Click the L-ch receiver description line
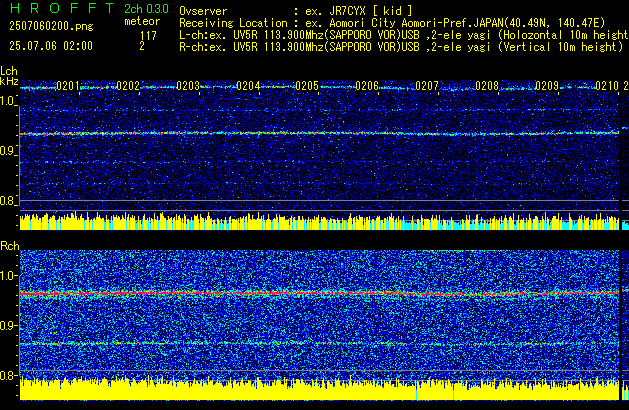 404,35
